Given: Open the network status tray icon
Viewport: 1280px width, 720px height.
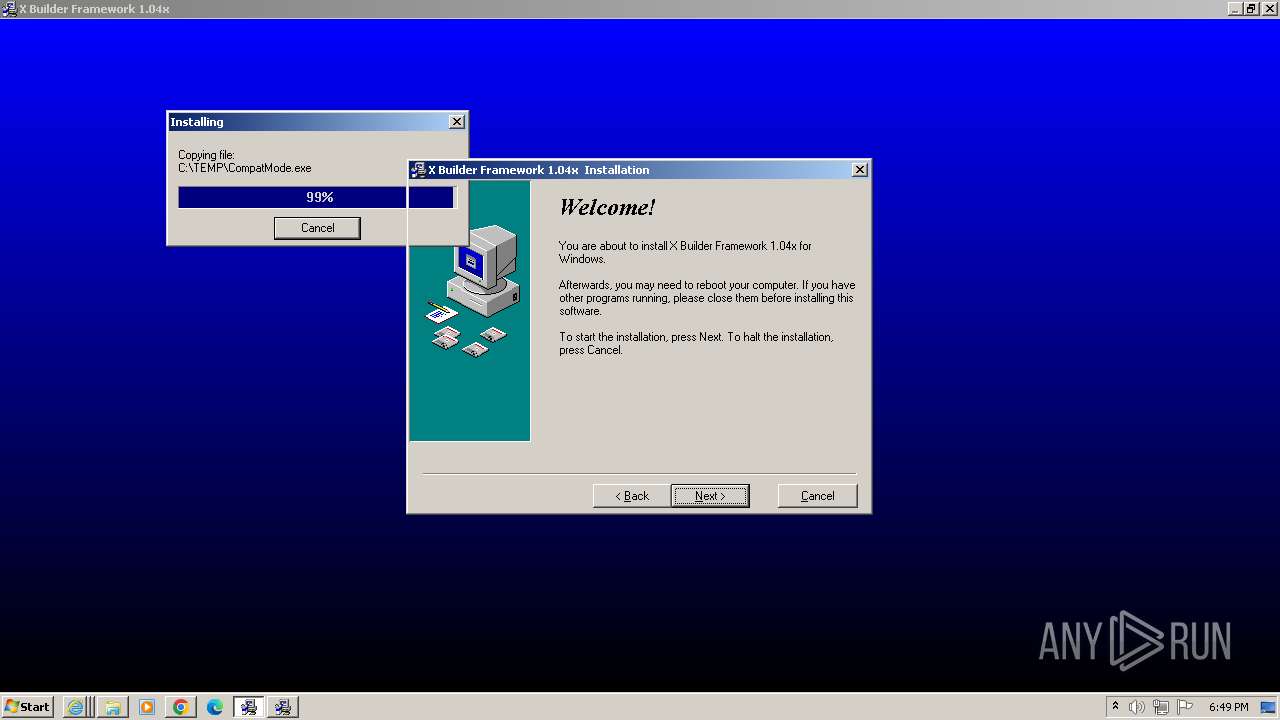Looking at the screenshot, I should point(1161,707).
